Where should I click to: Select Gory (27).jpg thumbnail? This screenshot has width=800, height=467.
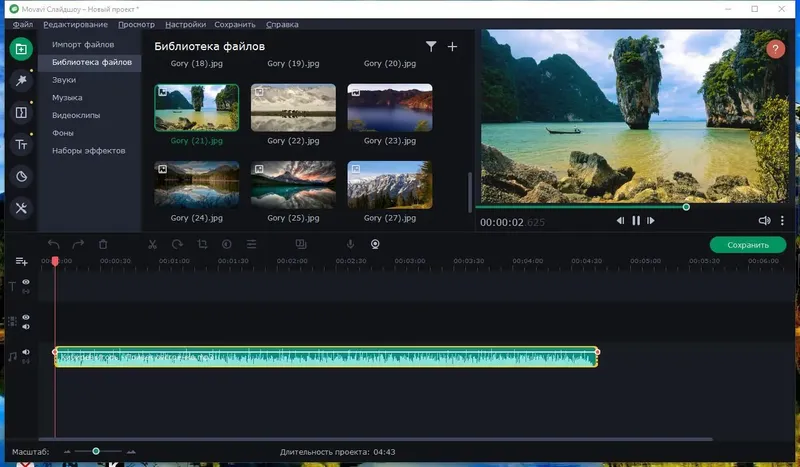pos(390,185)
